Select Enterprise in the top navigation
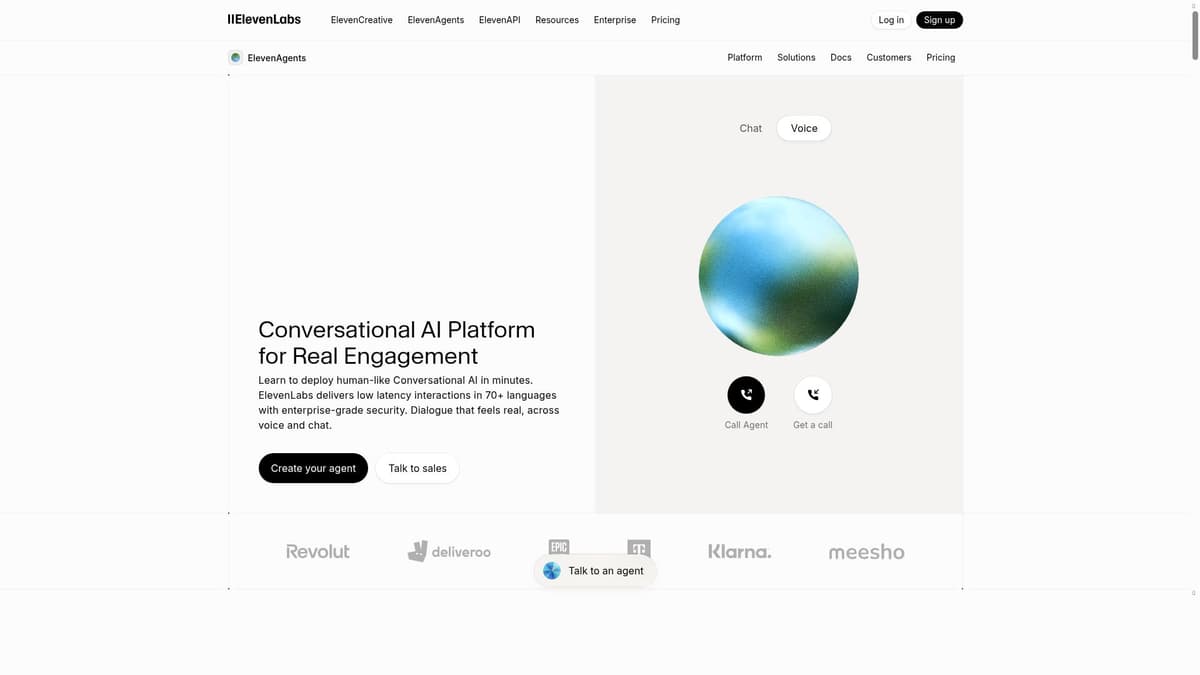This screenshot has width=1200, height=675. tap(614, 19)
